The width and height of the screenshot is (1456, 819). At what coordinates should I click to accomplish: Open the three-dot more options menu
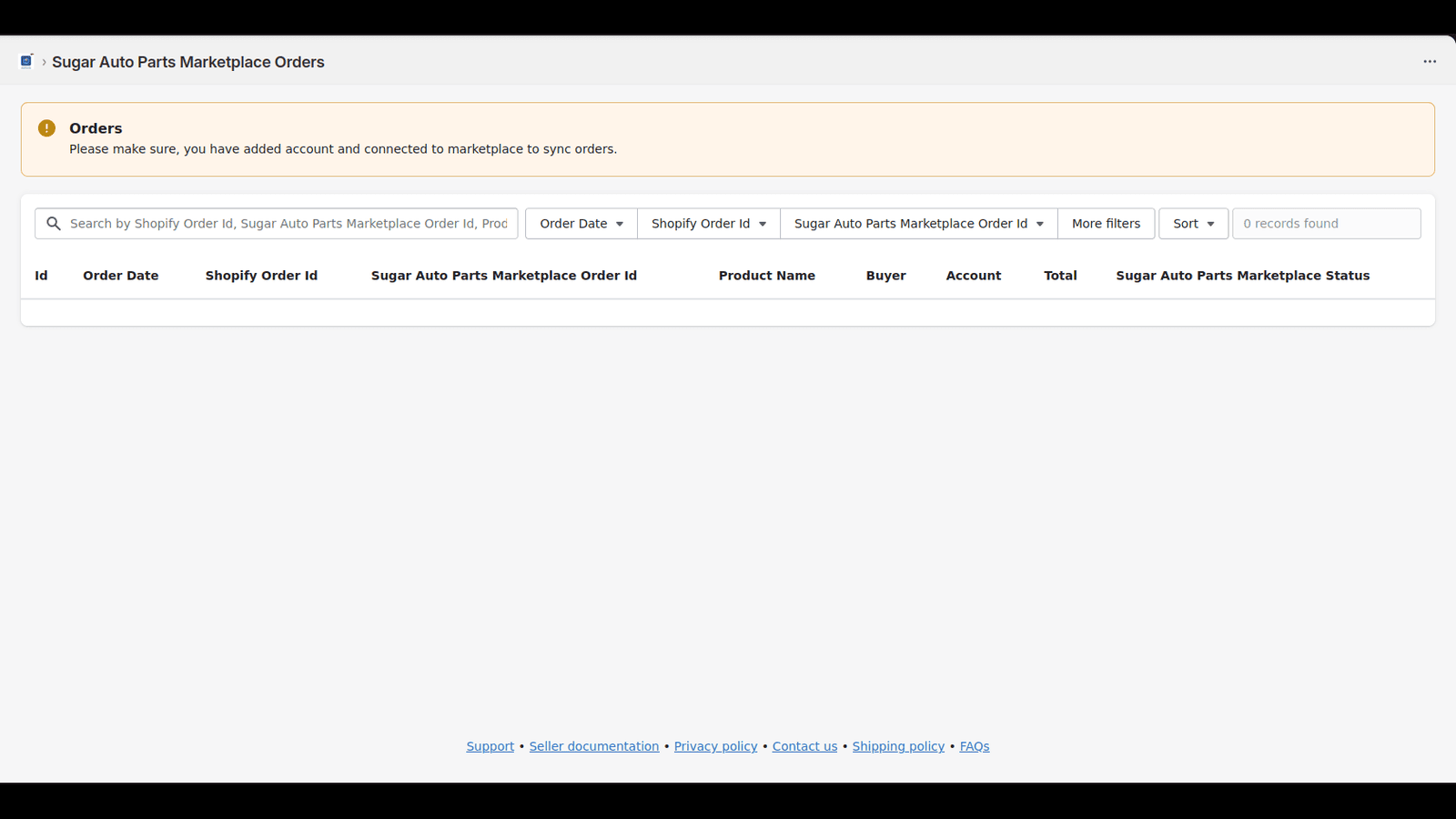(1430, 62)
